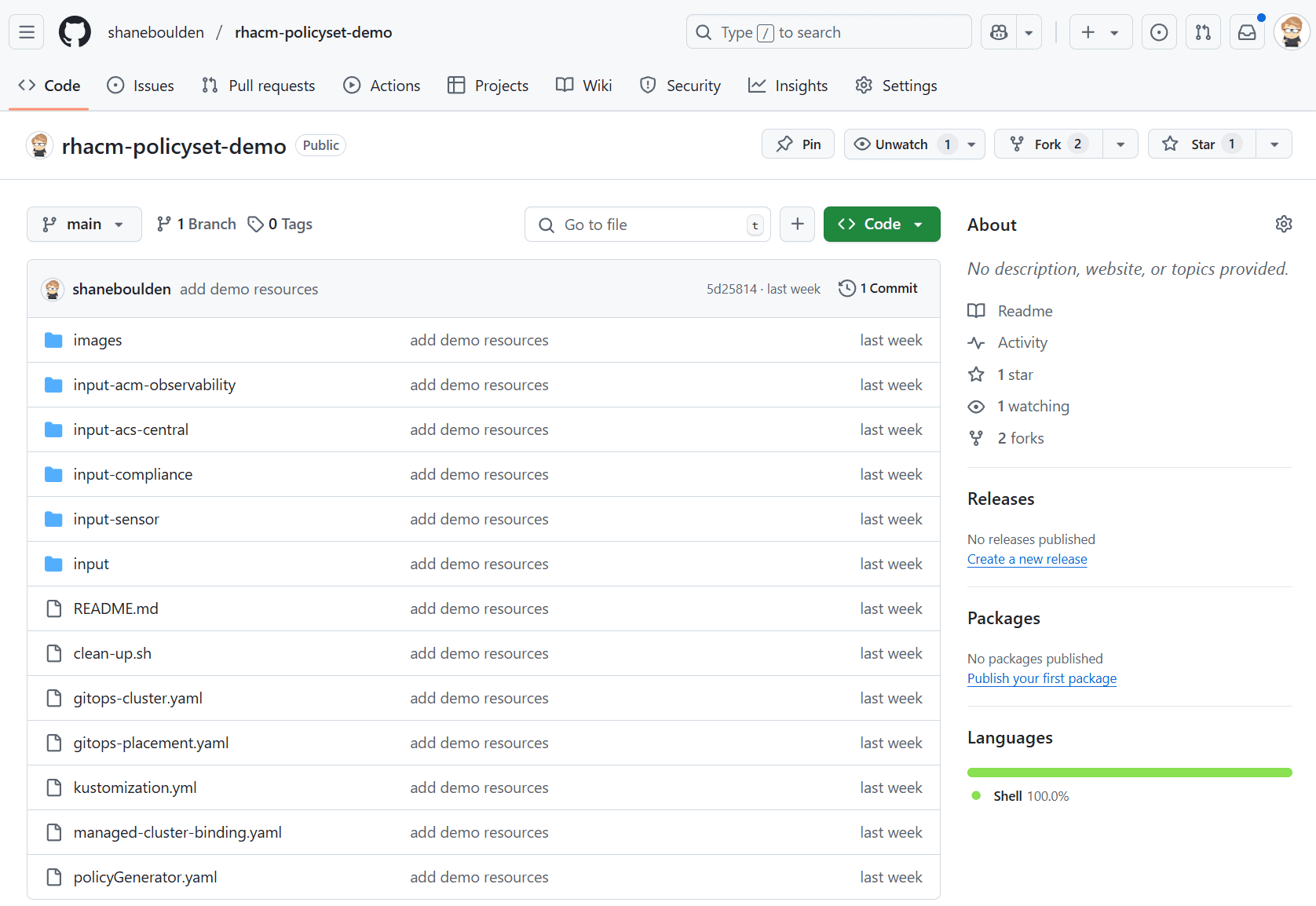Open the notifications inbox
Viewport: 1316px width, 906px height.
[x=1247, y=32]
